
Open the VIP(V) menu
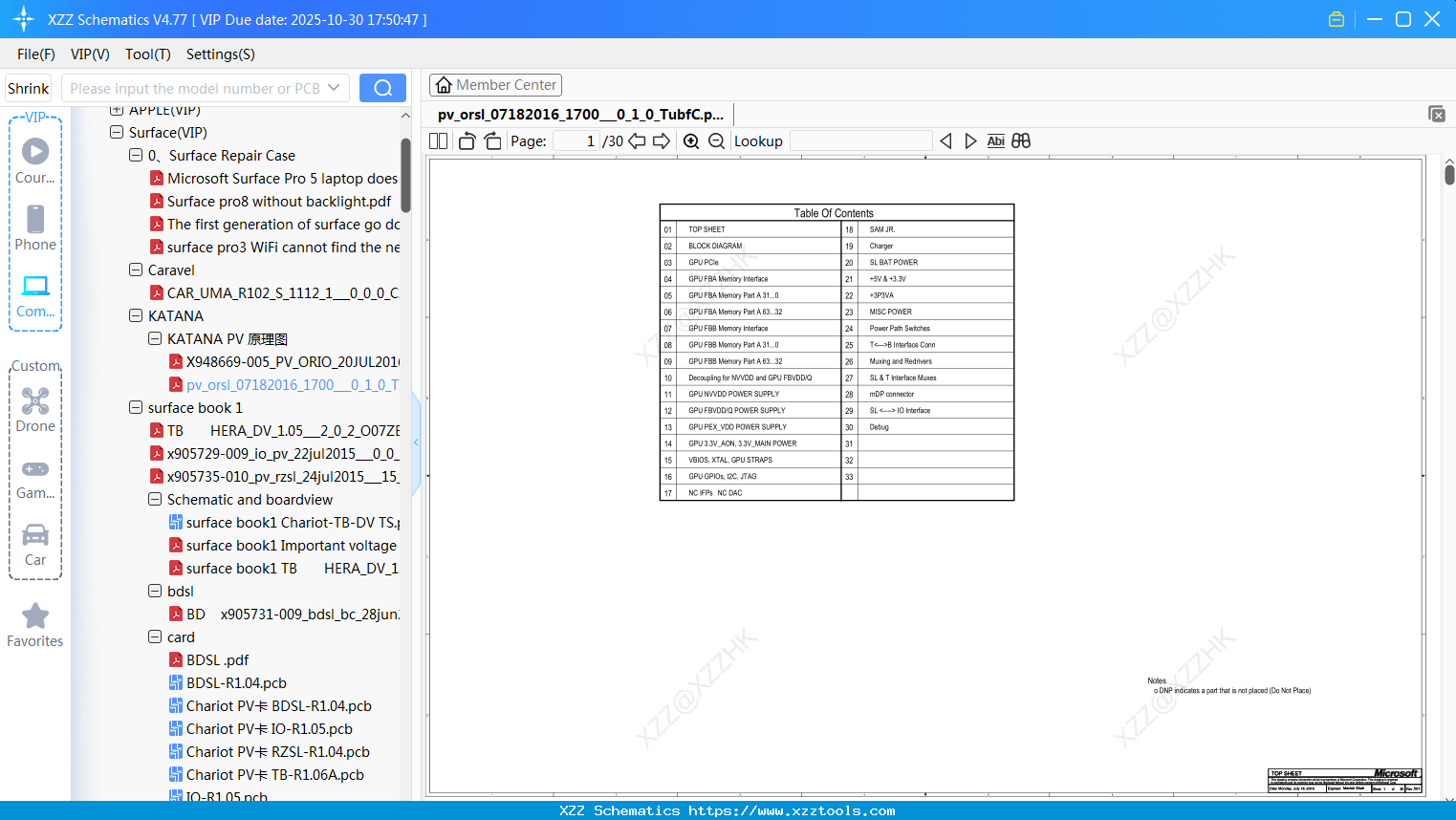coord(90,54)
